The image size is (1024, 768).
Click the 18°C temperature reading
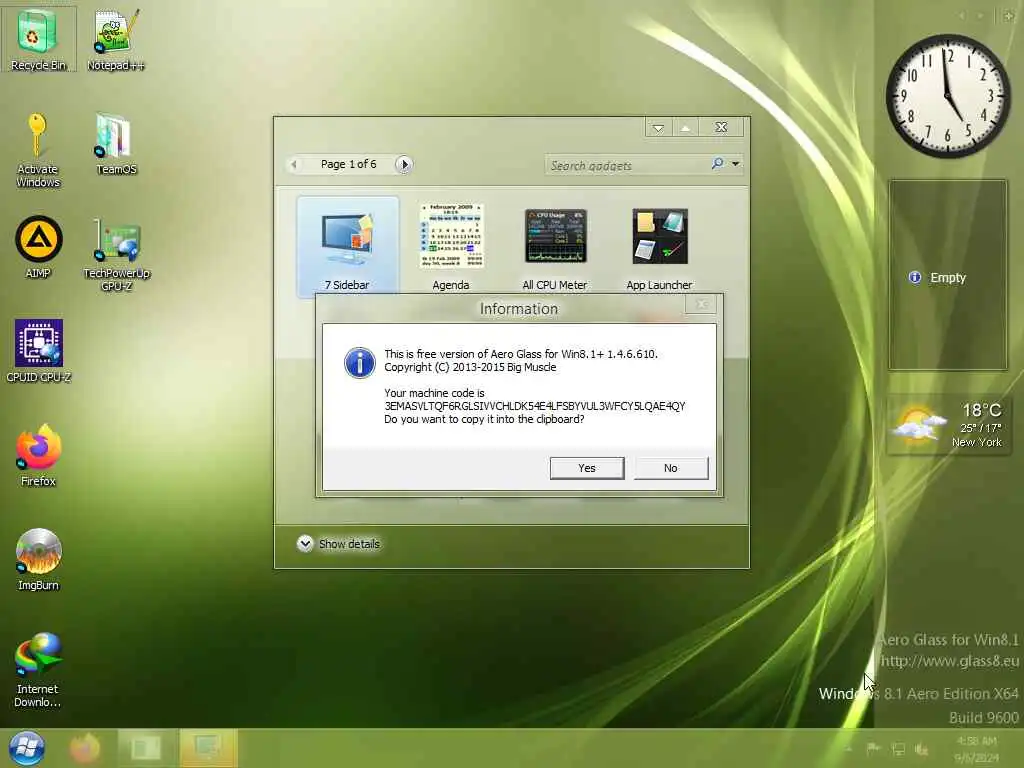(982, 410)
